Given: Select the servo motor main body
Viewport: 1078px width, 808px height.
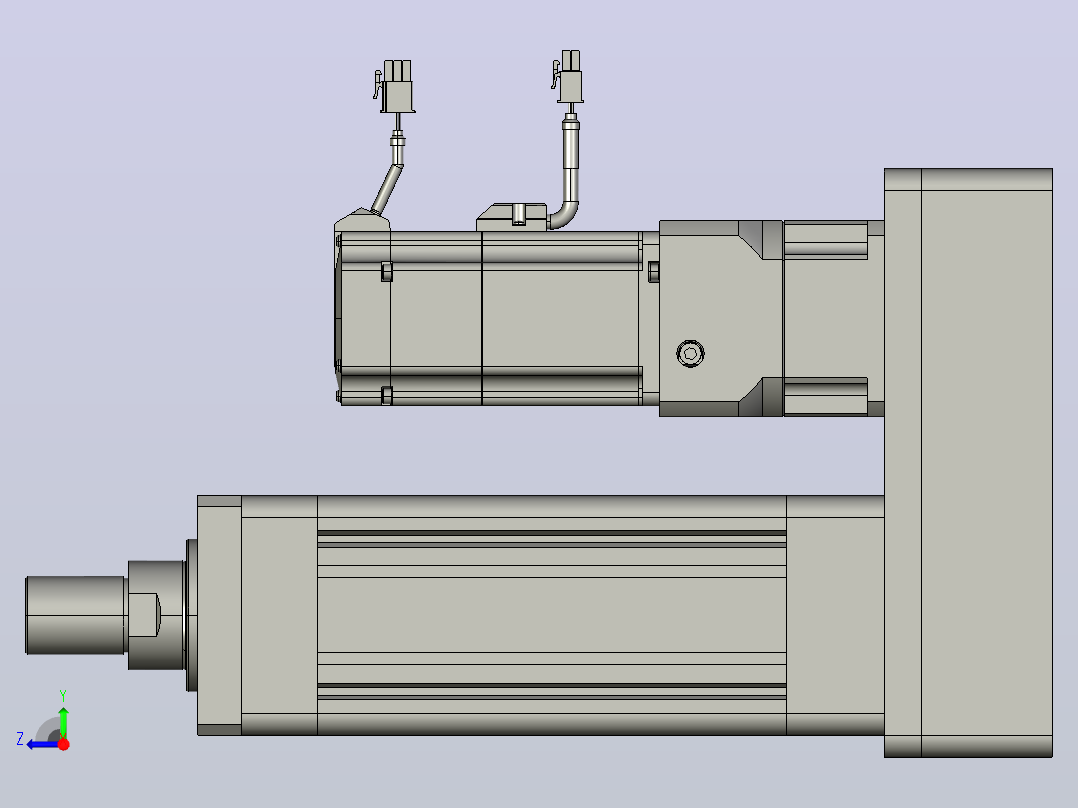Looking at the screenshot, I should coord(498,318).
